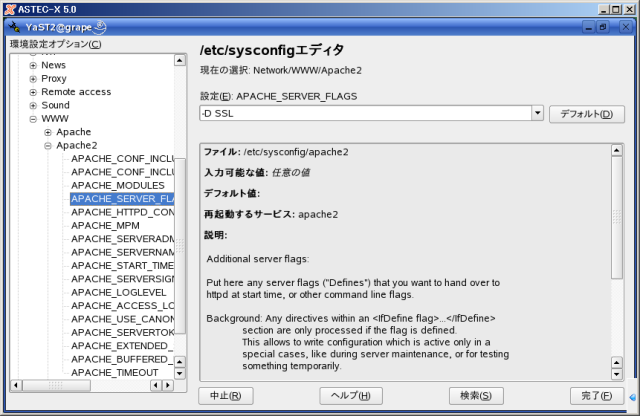Collapse the Apache2 tree node
Screen dimensions: 640x416
click(47, 145)
